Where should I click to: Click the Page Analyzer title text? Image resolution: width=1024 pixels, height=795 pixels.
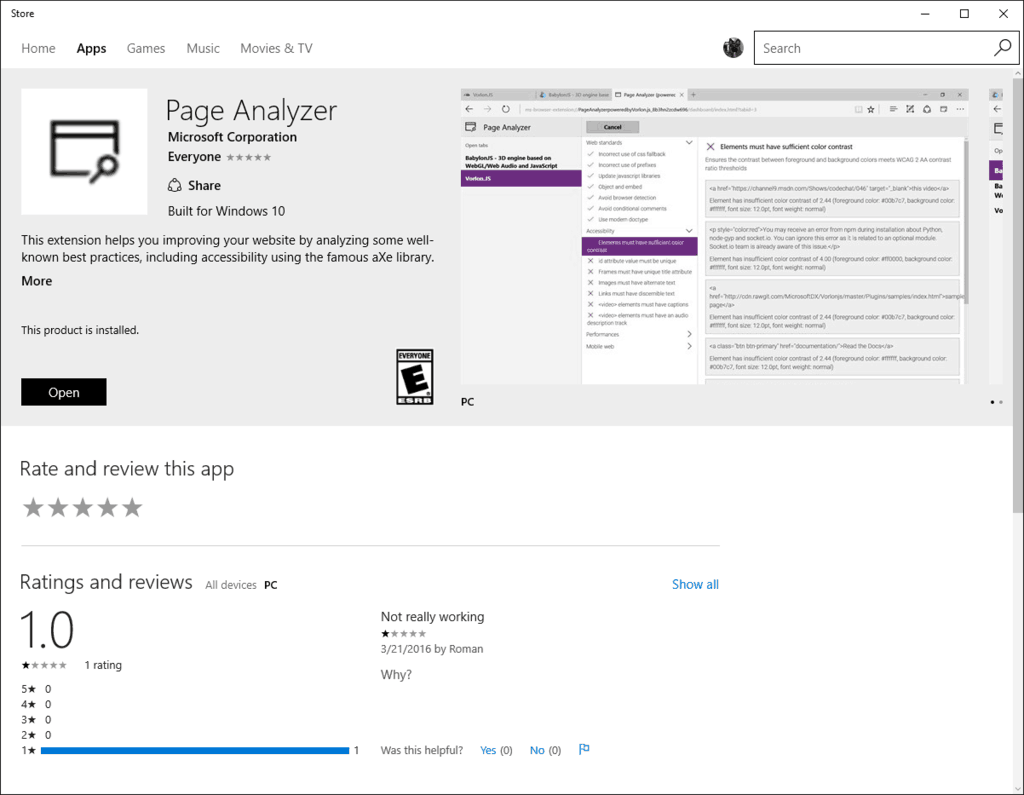tap(251, 110)
